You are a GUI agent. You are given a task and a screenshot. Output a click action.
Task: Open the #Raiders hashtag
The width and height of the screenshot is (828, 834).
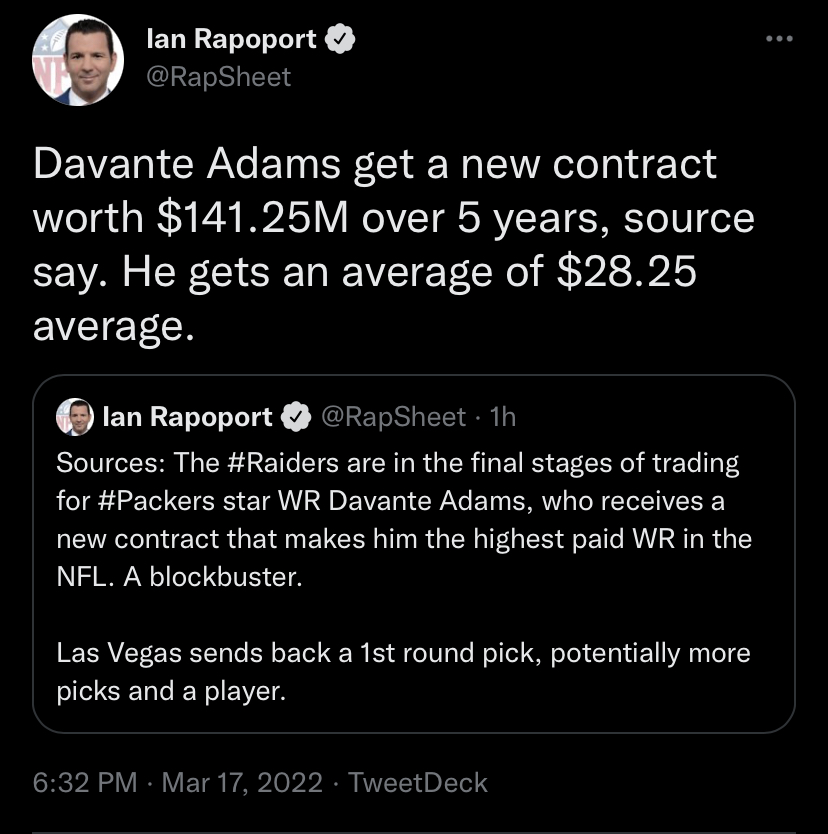tap(282, 462)
